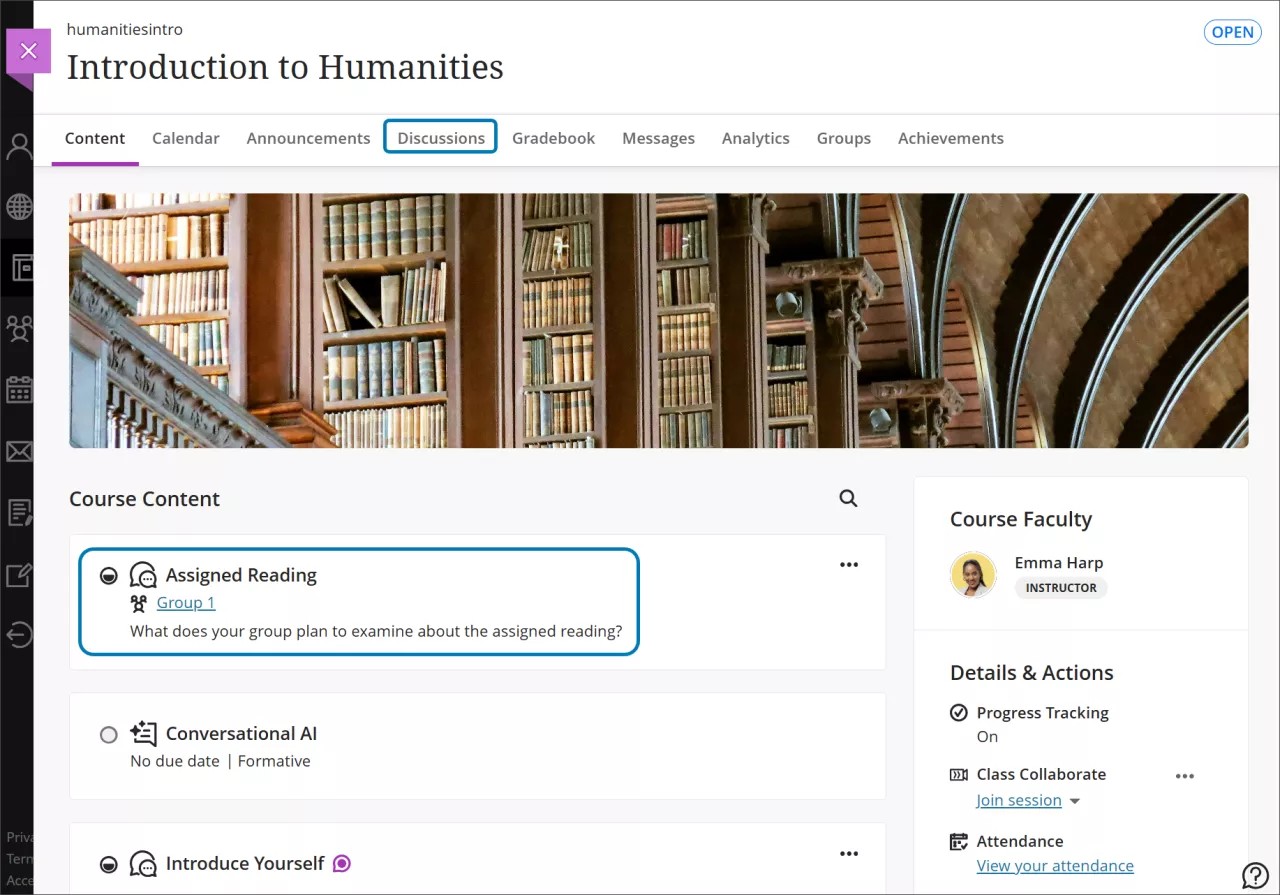The height and width of the screenshot is (895, 1280).
Task: Open options menu for Assigned Reading
Action: coord(848,564)
